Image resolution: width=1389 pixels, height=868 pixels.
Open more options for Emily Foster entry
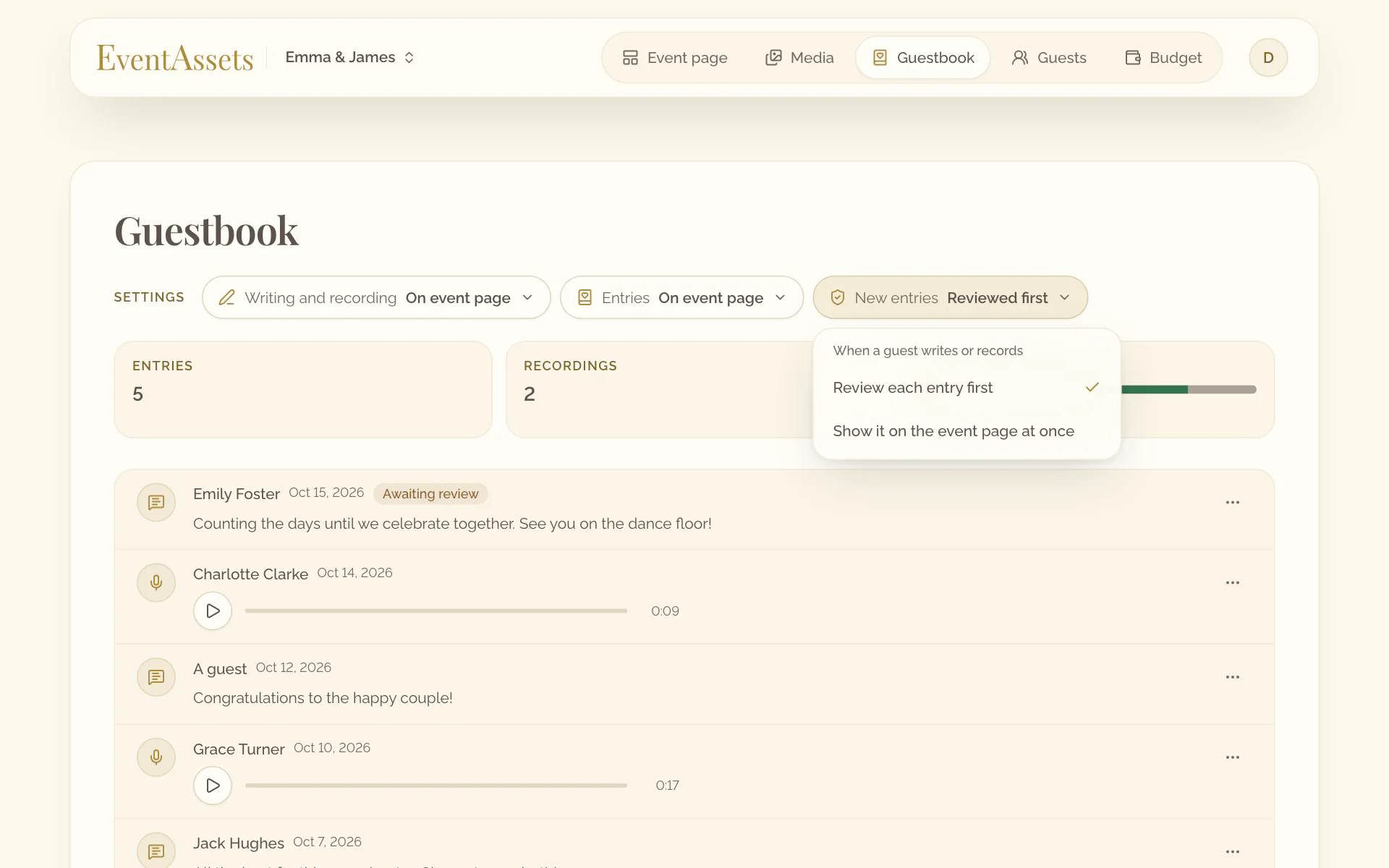coord(1233,502)
